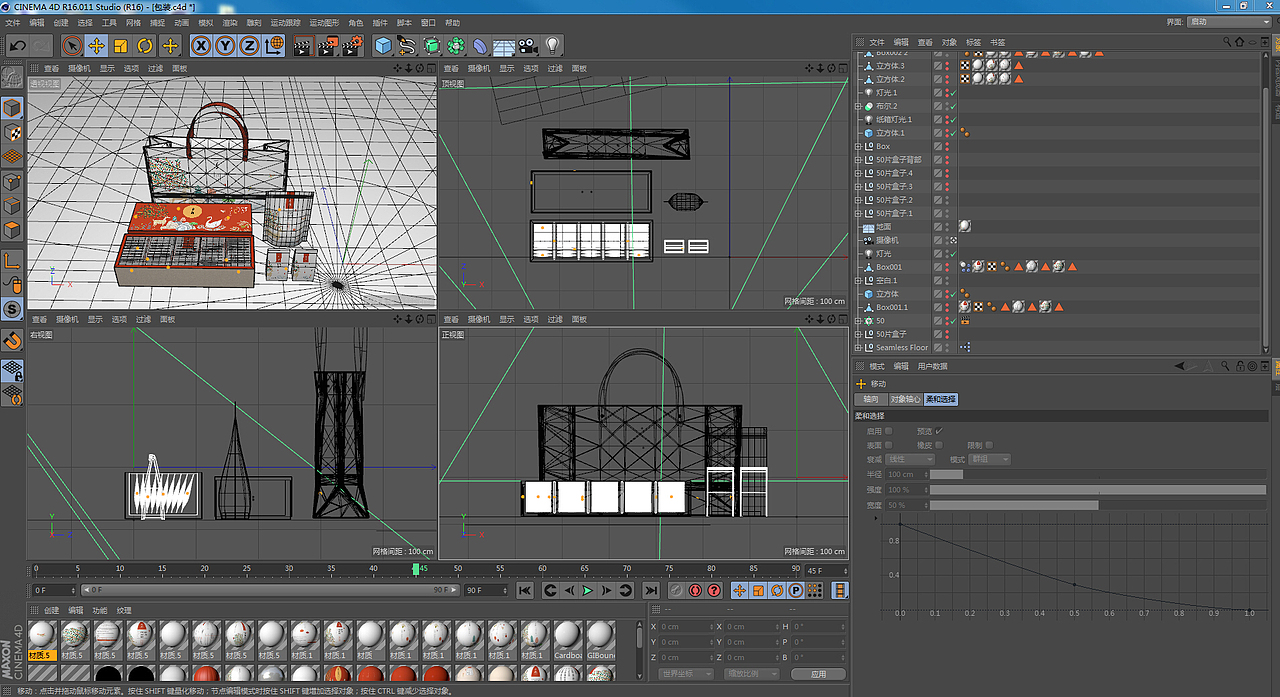1280x697 pixels.
Task: Expand 50片盒子.4 in object tree
Action: tap(858, 173)
